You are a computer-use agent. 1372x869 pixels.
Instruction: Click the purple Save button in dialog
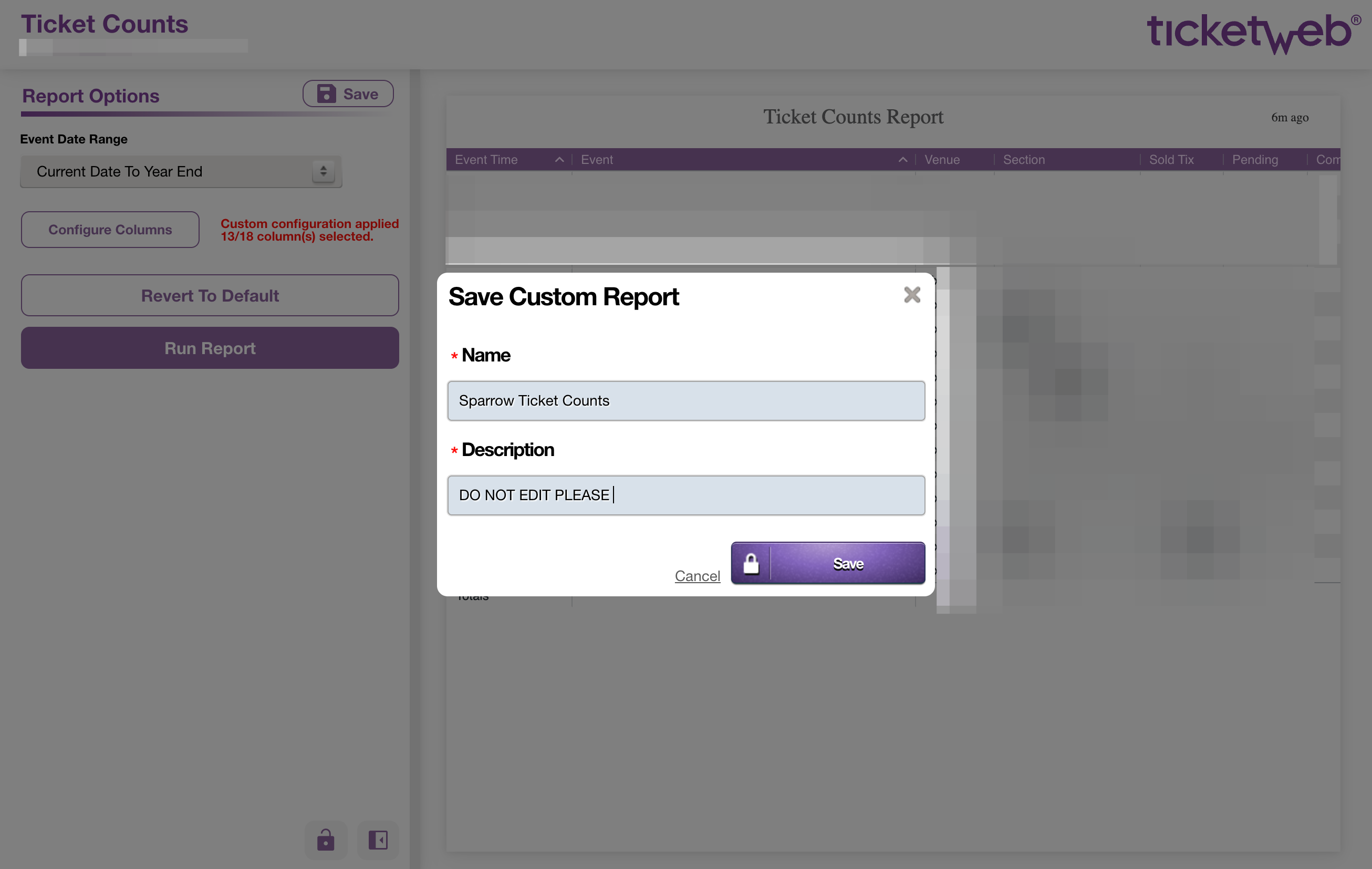828,563
